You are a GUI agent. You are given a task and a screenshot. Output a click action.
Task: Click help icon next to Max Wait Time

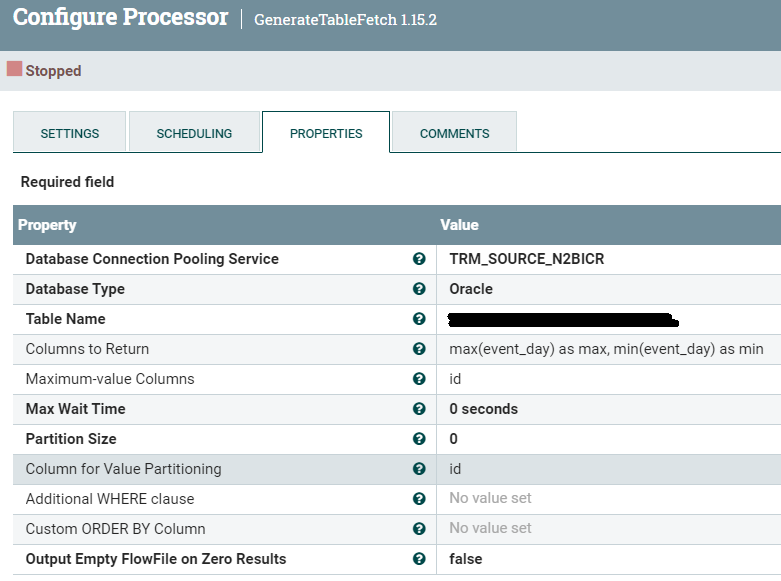pyautogui.click(x=419, y=409)
